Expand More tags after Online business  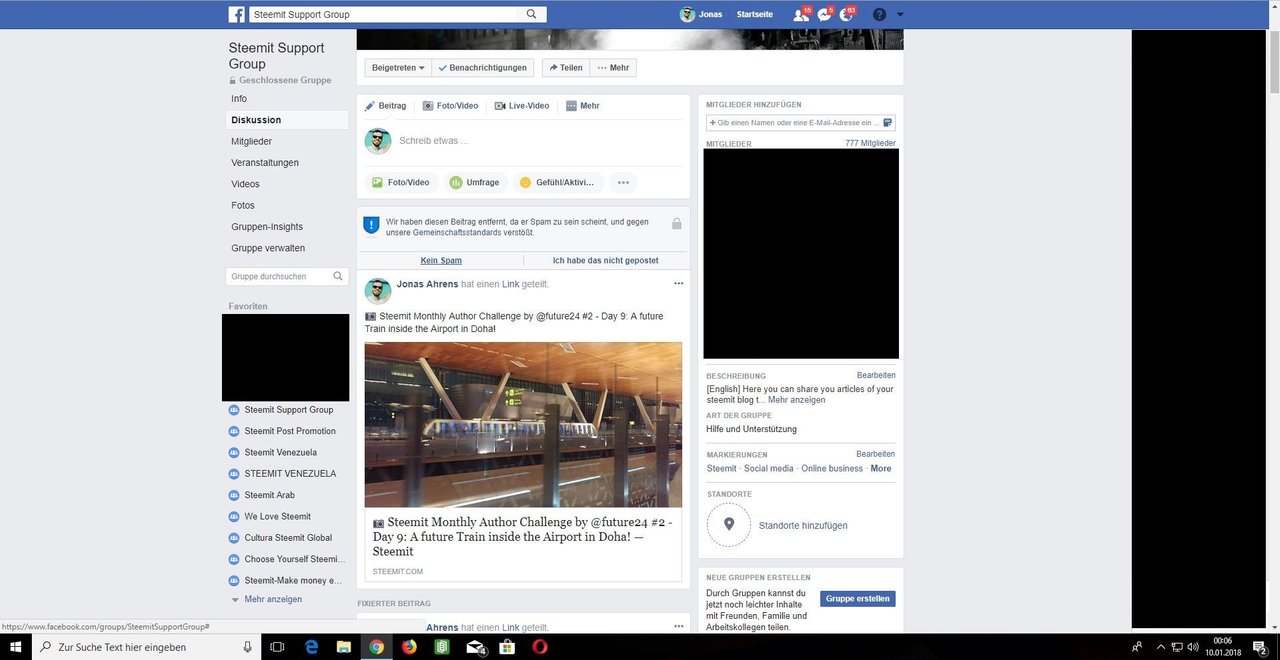click(x=881, y=469)
